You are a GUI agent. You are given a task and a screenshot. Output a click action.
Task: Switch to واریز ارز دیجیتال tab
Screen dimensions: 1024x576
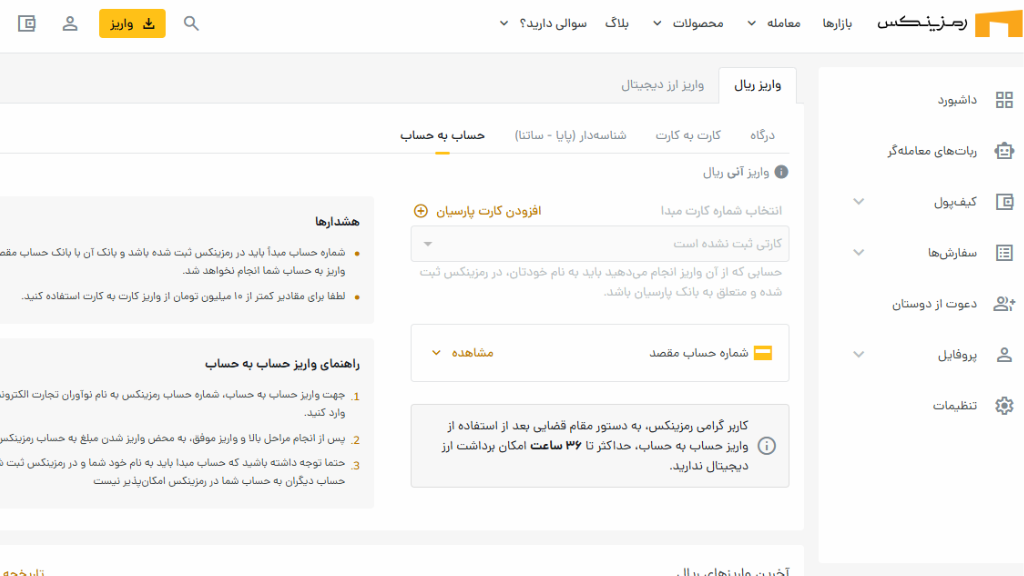tap(662, 85)
